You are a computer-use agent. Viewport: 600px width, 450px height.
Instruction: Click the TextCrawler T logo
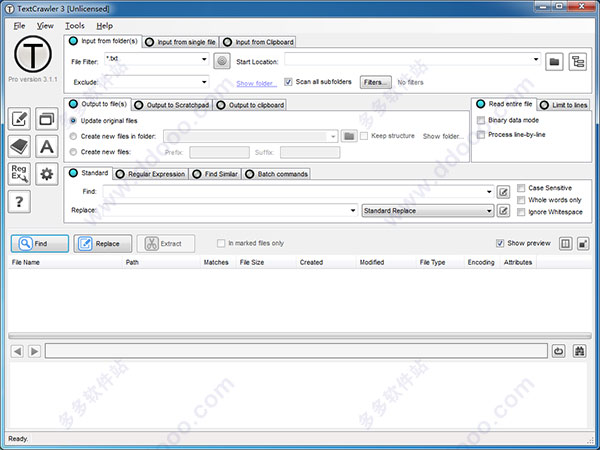click(33, 54)
